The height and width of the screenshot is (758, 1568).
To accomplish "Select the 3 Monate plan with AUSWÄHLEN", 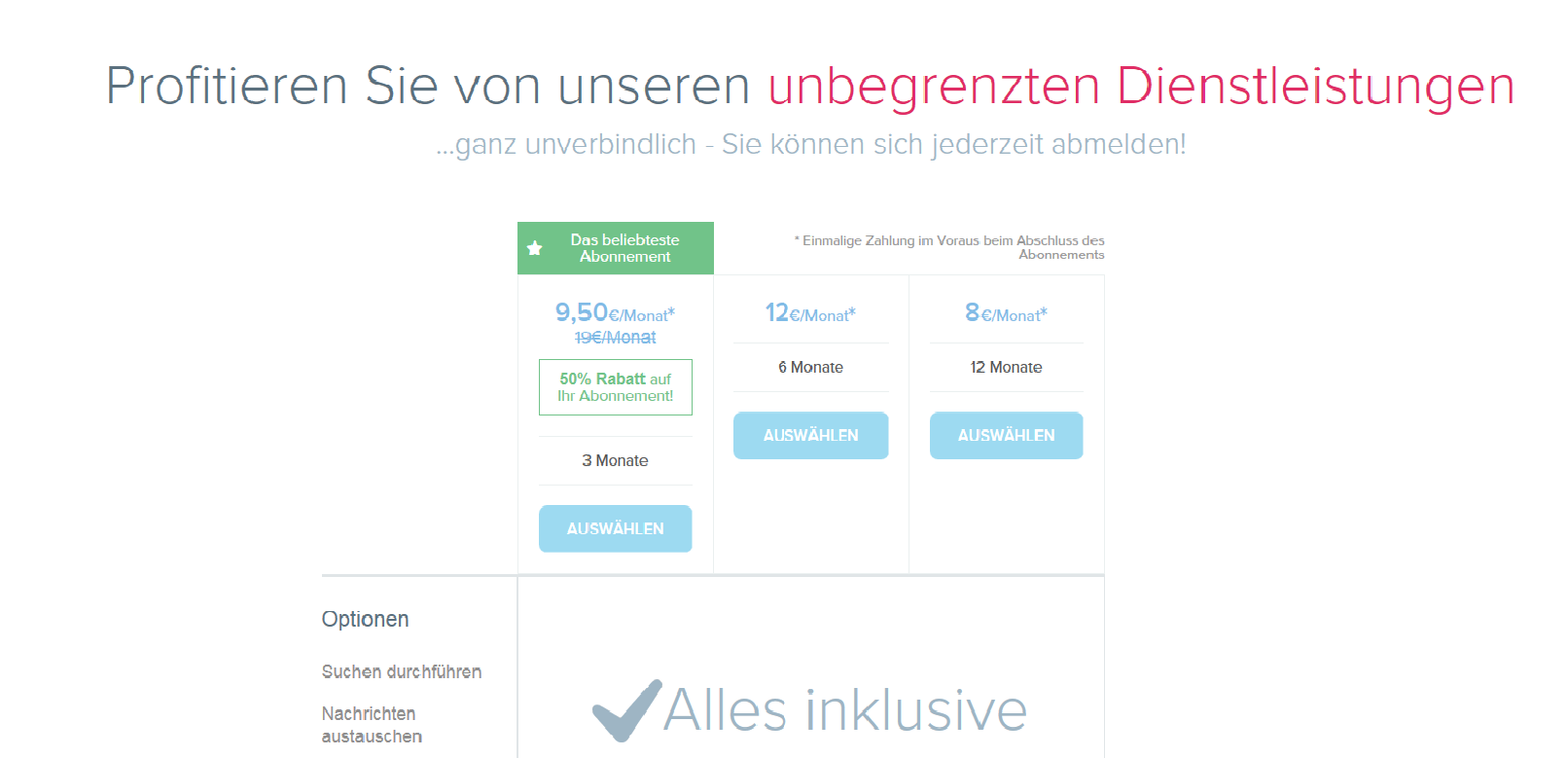I will (615, 528).
